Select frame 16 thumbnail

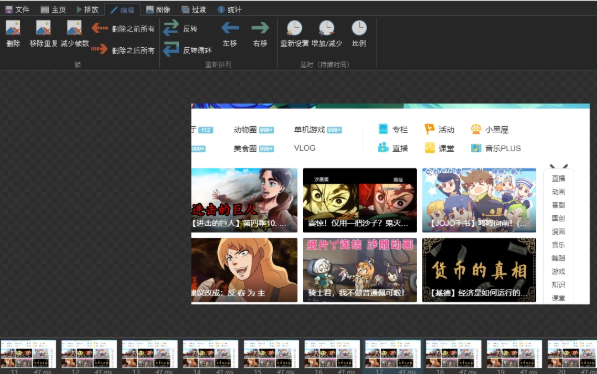pos(332,354)
